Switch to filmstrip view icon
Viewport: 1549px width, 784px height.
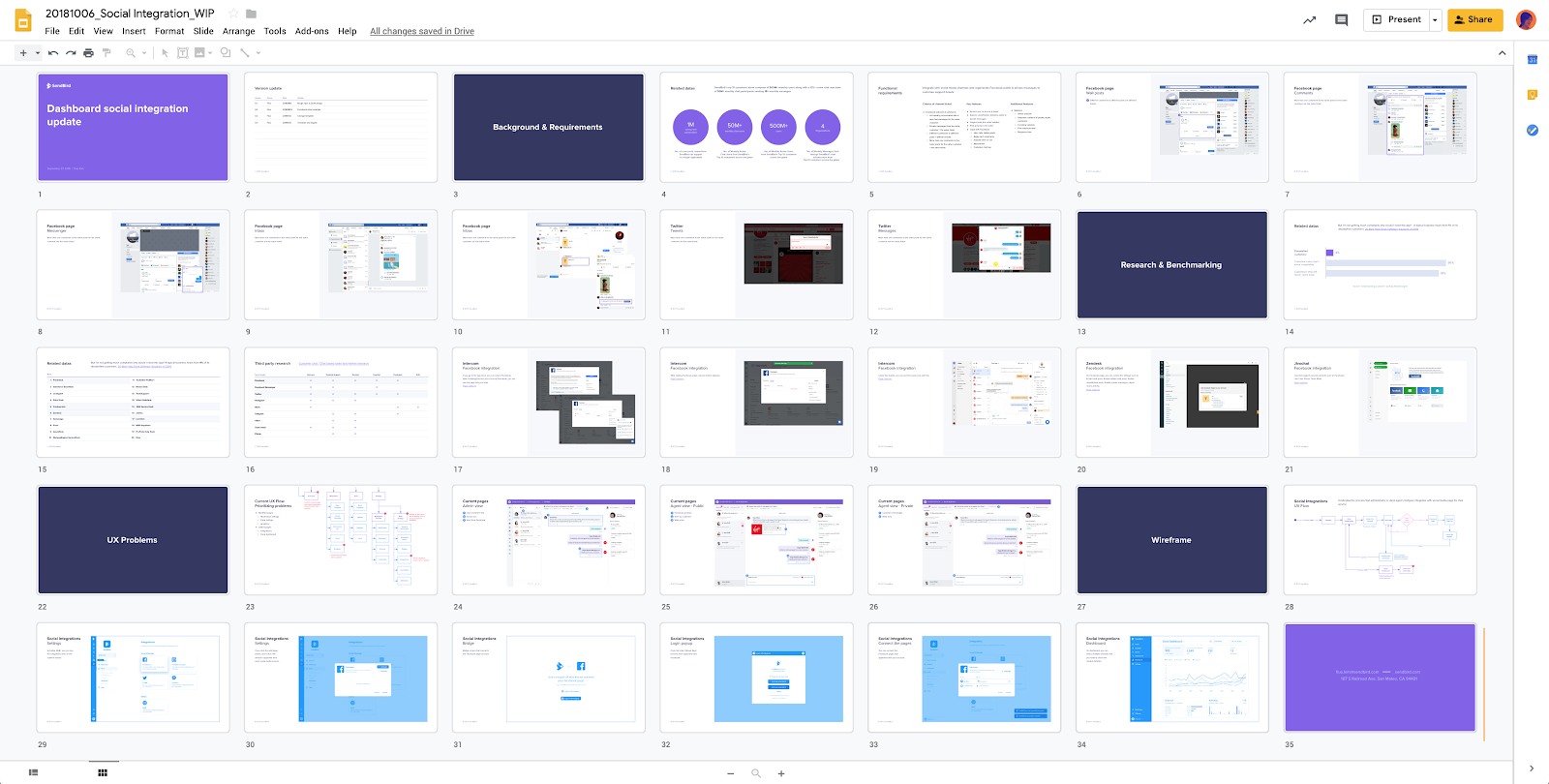point(33,772)
